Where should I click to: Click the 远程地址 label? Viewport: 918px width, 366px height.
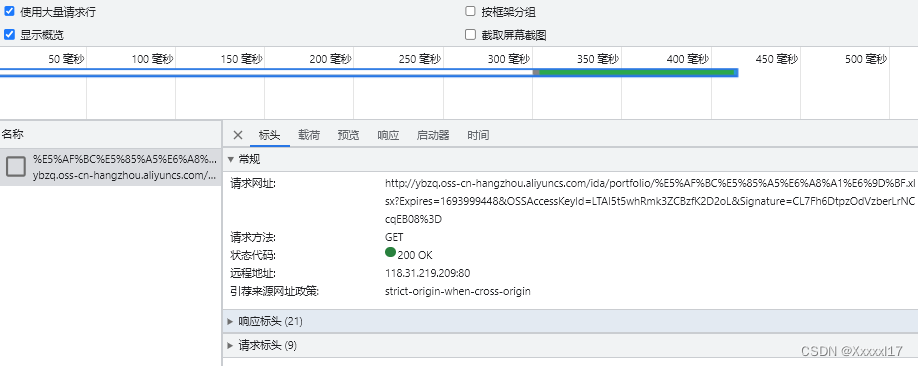click(253, 273)
